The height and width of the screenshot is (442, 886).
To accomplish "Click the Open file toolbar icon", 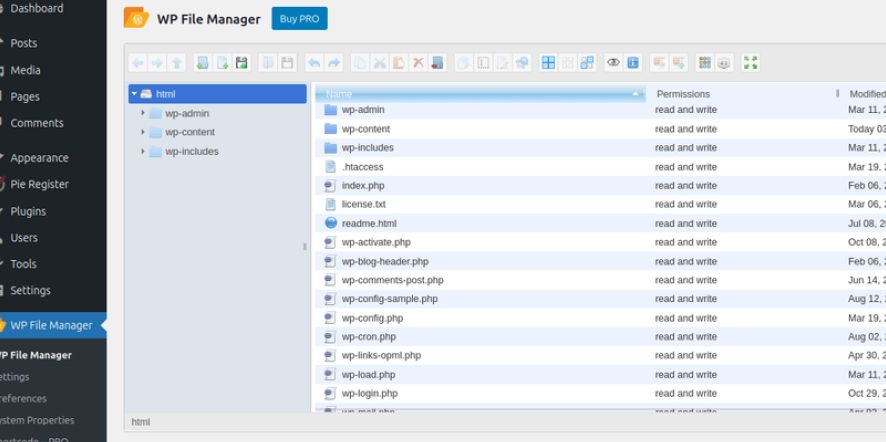I will coord(268,63).
